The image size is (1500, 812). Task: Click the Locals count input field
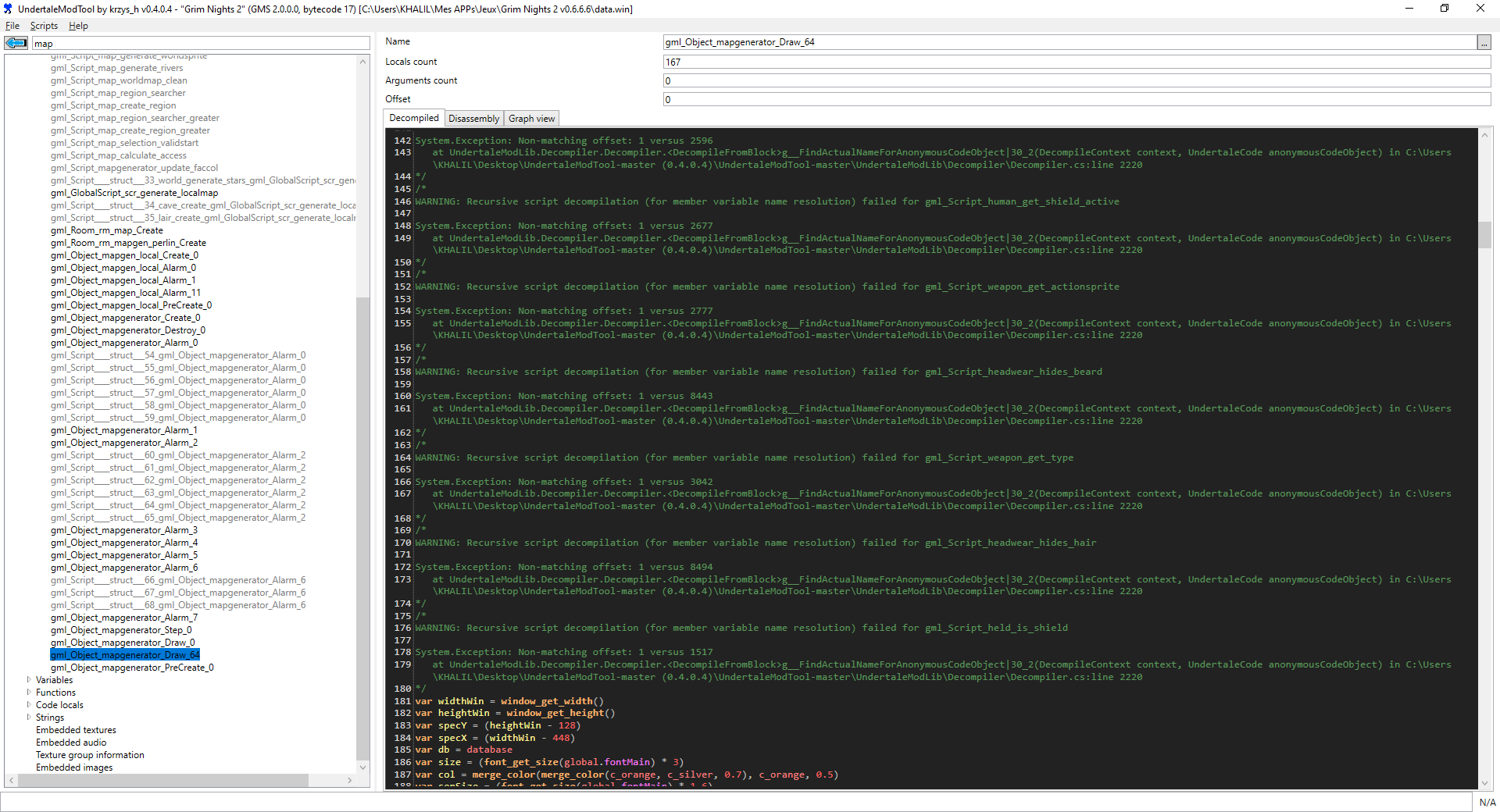tap(937, 62)
